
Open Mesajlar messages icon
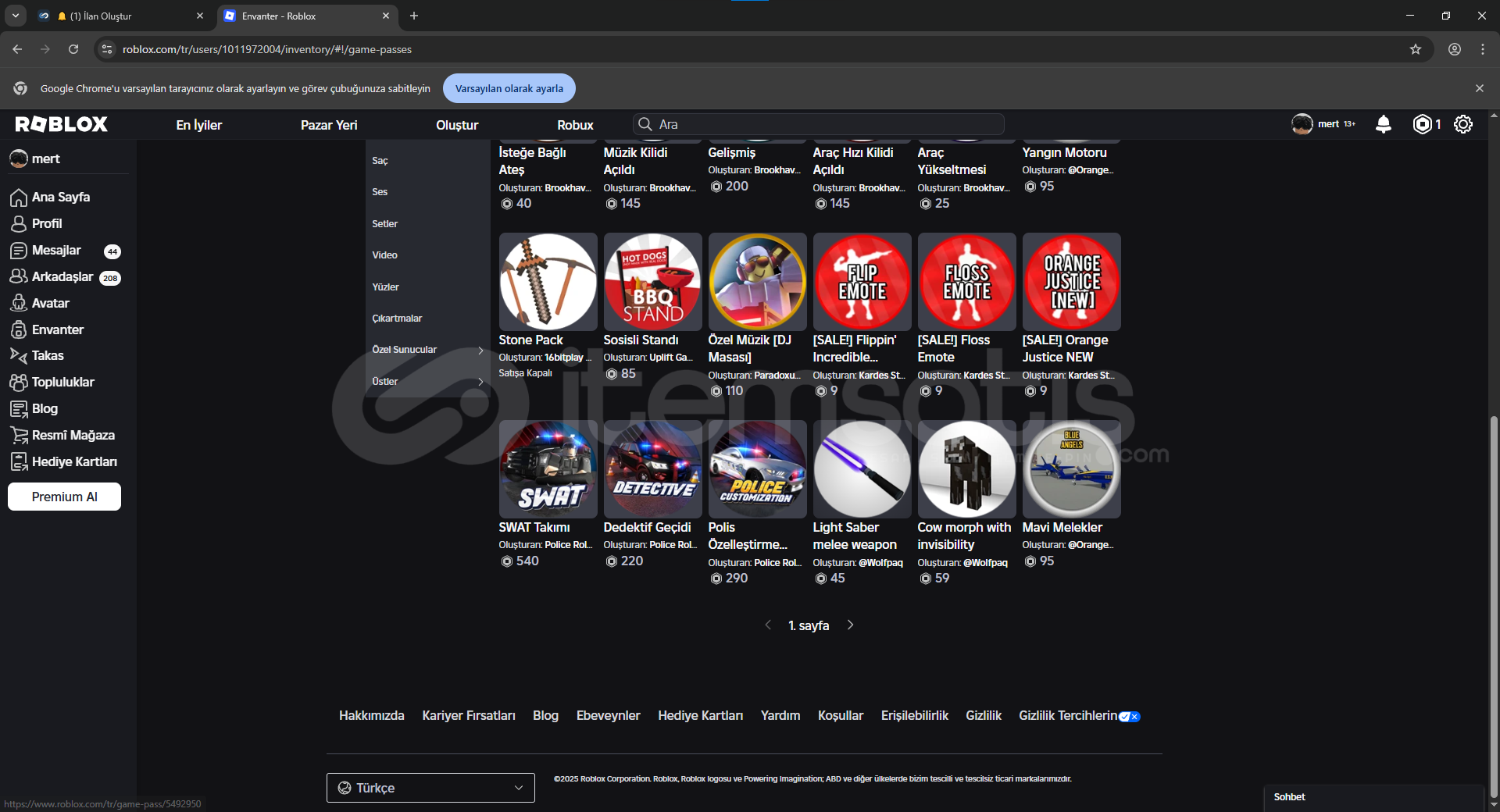(x=19, y=251)
